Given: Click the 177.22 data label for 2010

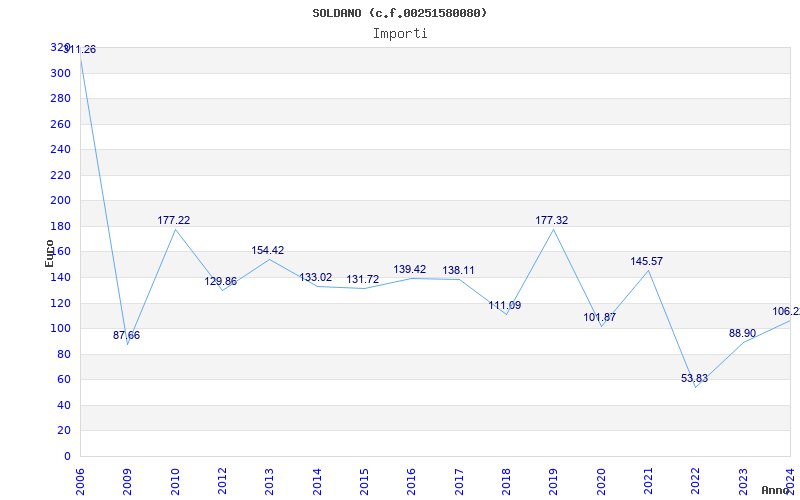Looking at the screenshot, I should 173,220.
